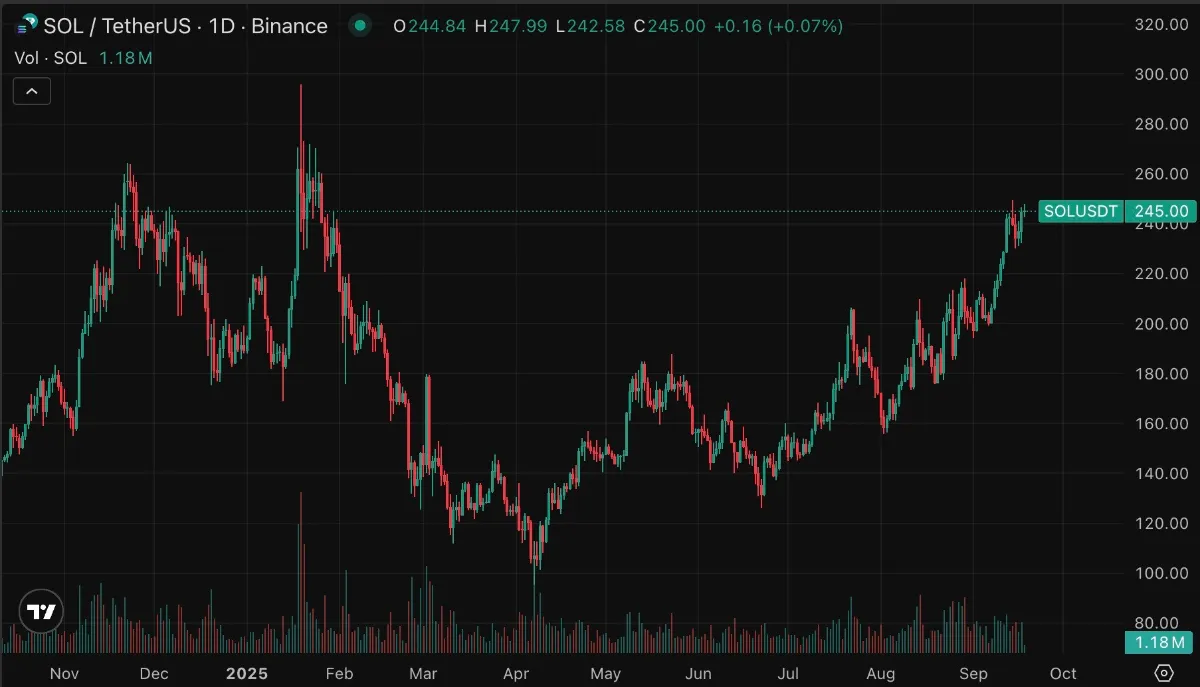Click the Feb label on time axis
1200x687 pixels.
[x=342, y=674]
